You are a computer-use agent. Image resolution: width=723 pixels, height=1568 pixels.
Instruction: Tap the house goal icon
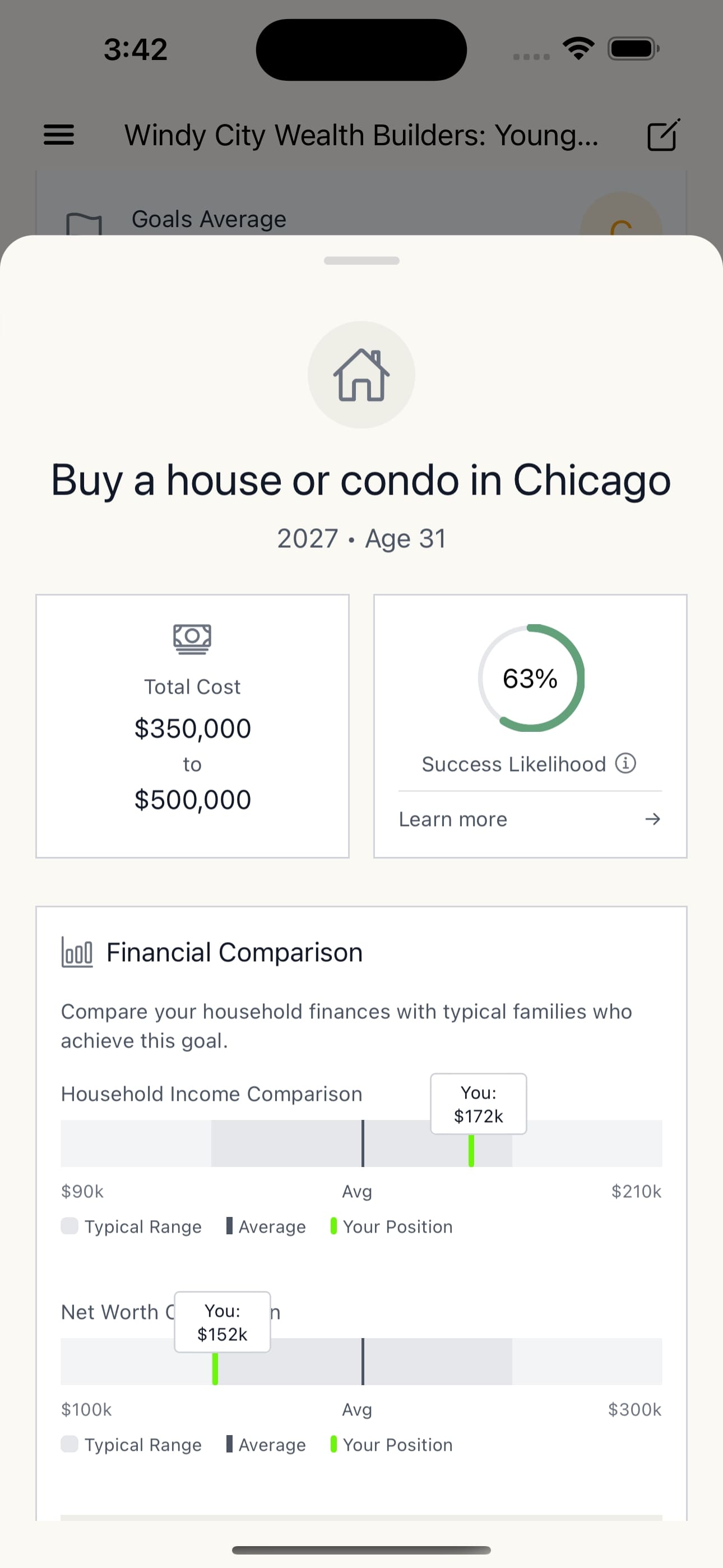(361, 375)
